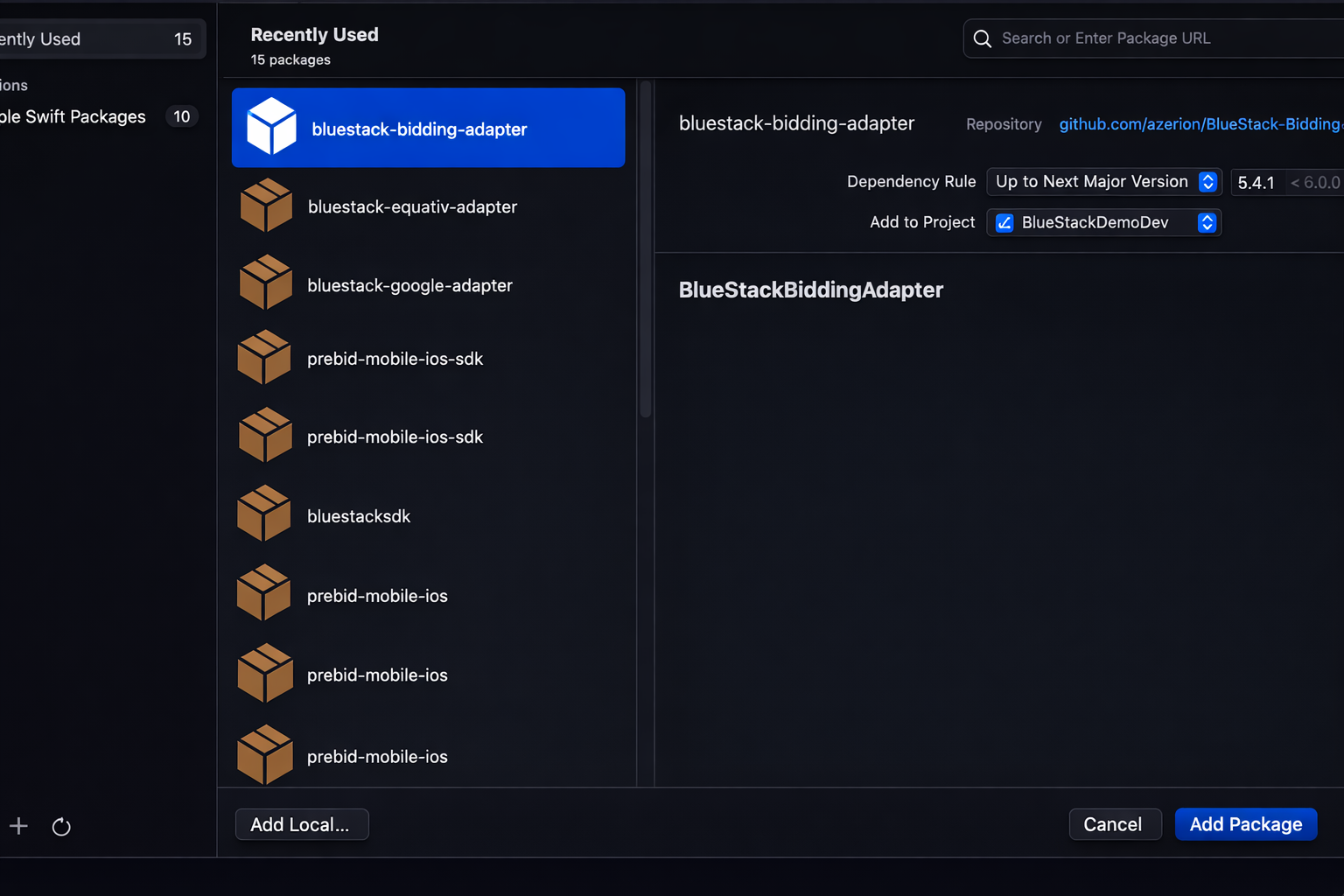Screen dimensions: 1344x896
Task: Click the bluestack-google-adapter package icon
Action: point(265,283)
